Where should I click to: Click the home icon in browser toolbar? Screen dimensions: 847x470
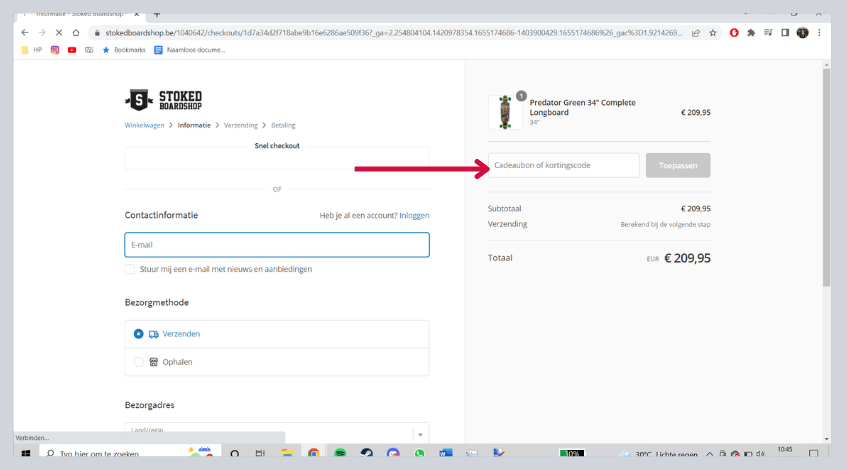tap(76, 32)
